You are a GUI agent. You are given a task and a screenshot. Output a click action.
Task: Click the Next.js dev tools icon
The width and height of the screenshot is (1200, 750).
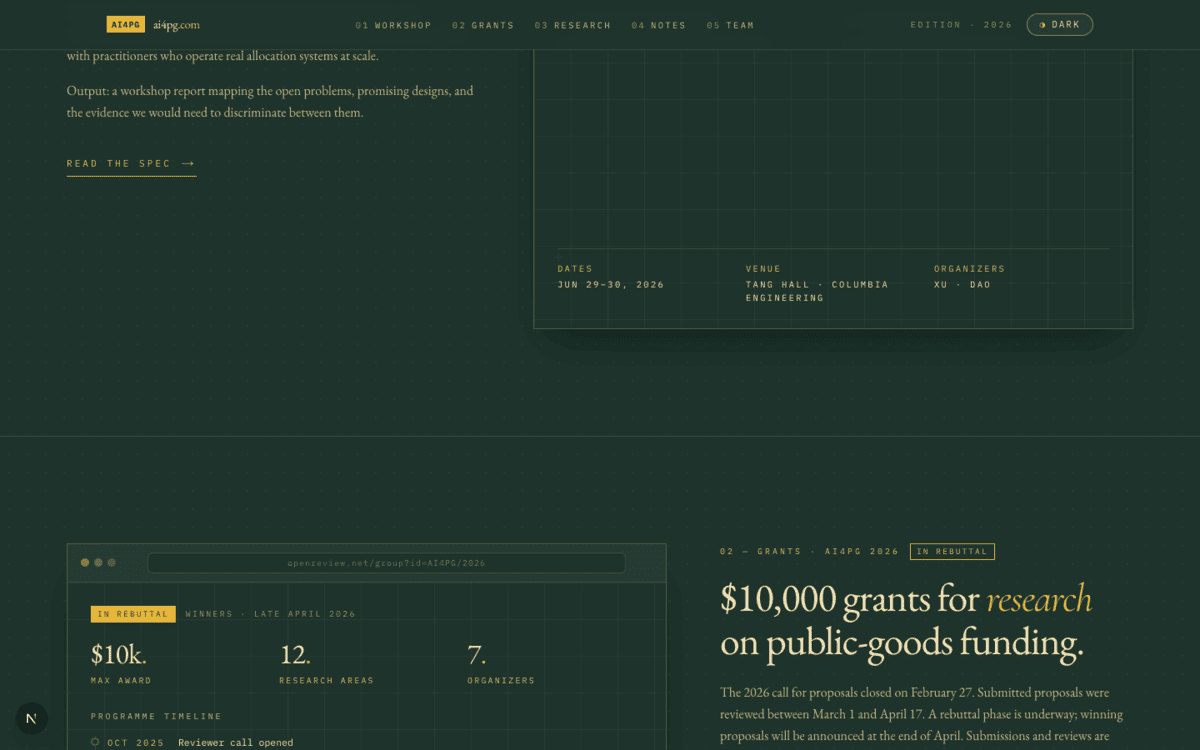(31, 718)
